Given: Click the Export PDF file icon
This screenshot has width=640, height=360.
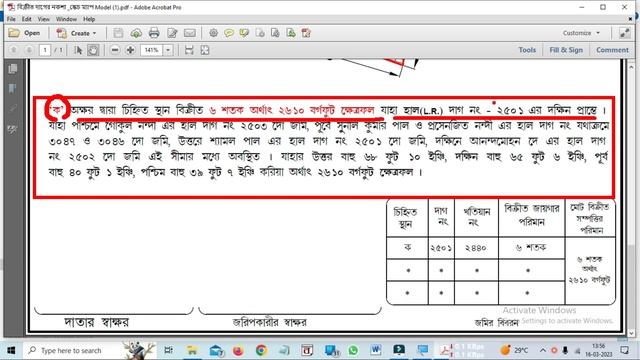Looking at the screenshot, I should click(x=275, y=33).
